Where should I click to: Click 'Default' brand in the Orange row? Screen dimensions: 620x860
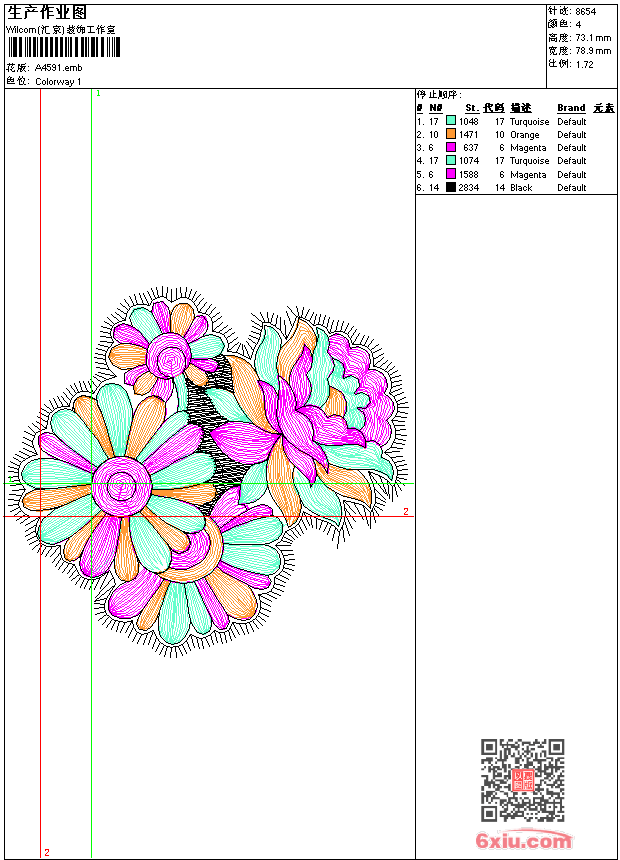572,134
